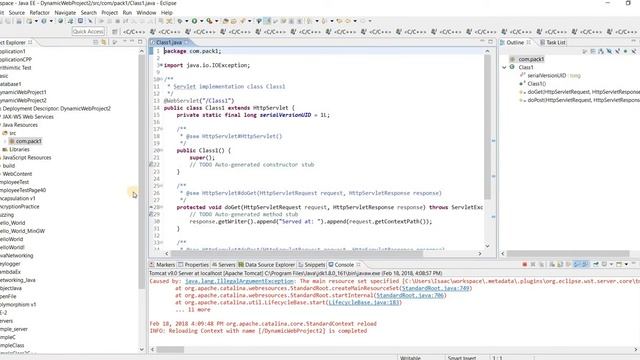Open the Refactor menu

[39, 13]
